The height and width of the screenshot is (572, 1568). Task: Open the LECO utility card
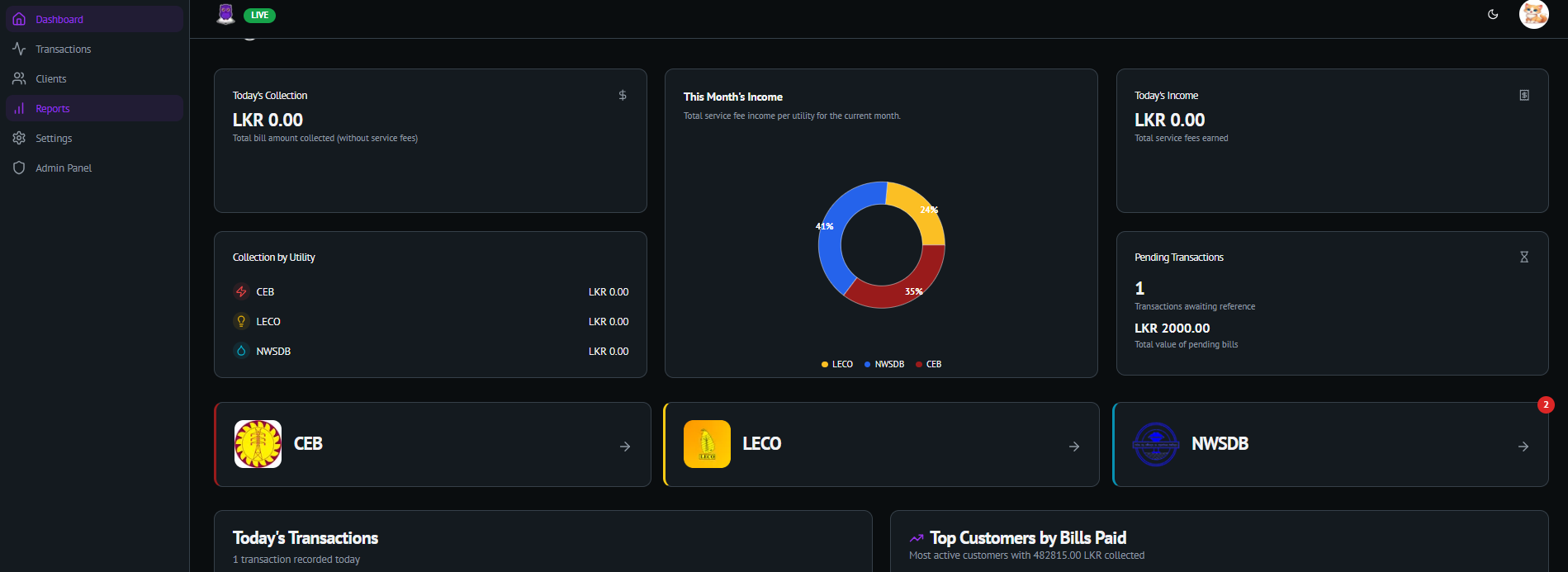882,444
